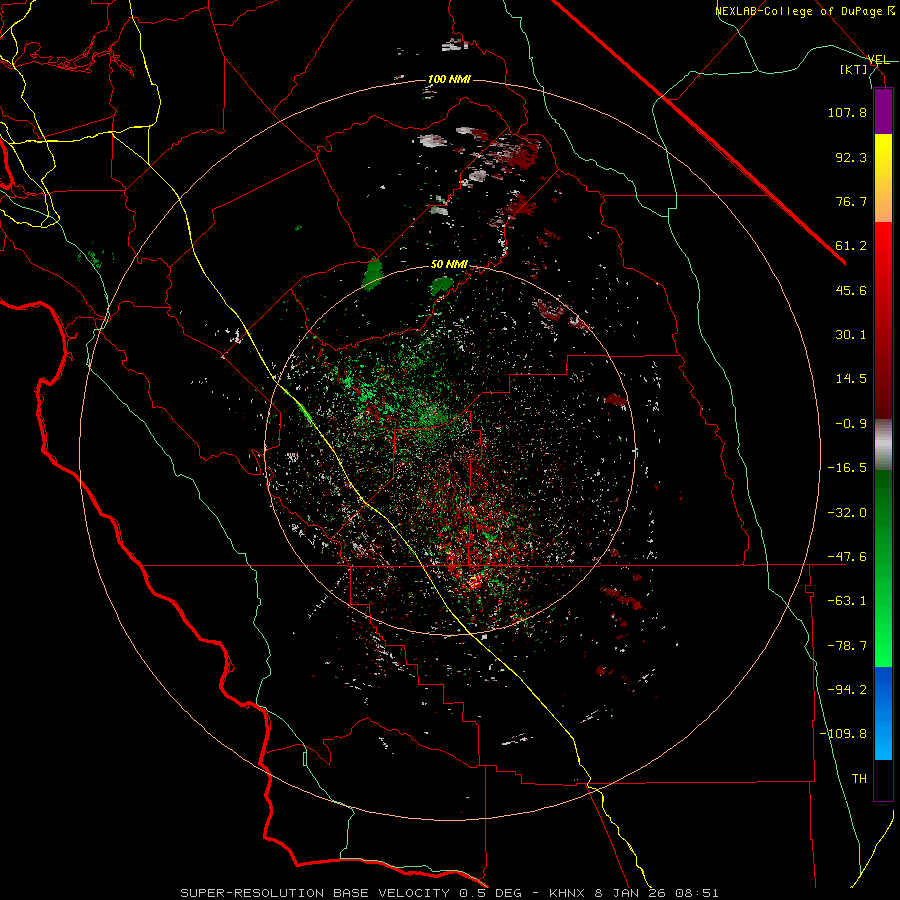Viewport: 900px width, 900px height.
Task: Click the 30.1 velocity scale value
Action: pyautogui.click(x=851, y=335)
